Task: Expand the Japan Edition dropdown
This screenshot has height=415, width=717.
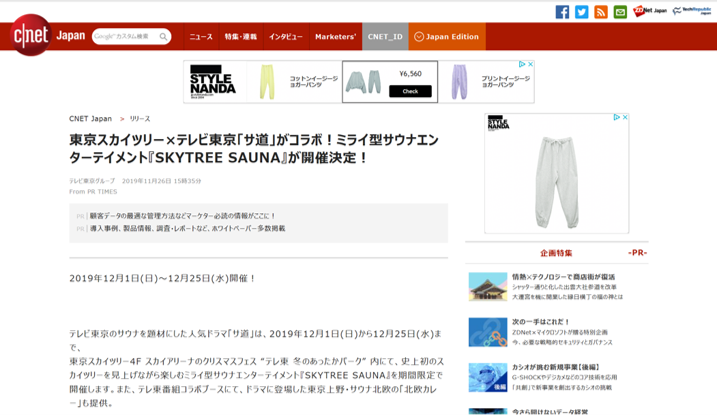Action: tap(447, 37)
